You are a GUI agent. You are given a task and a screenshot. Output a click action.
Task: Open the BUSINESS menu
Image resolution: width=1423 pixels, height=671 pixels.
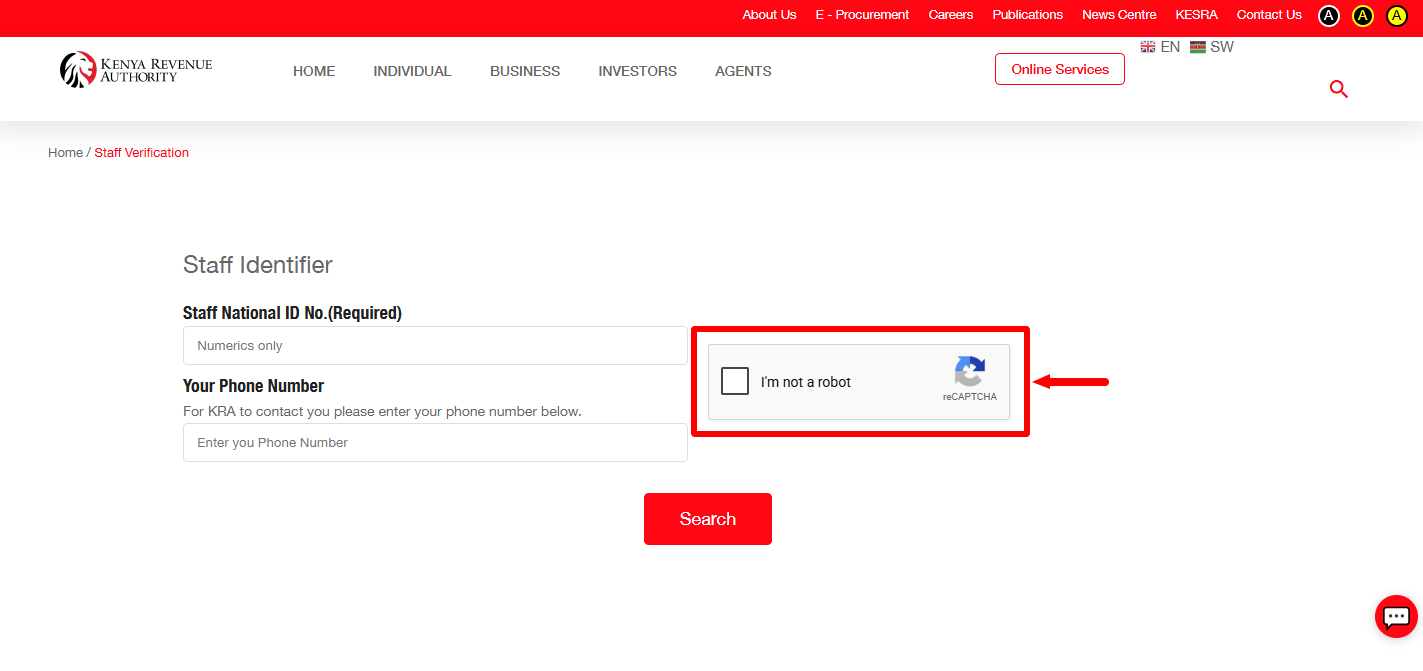click(x=525, y=71)
